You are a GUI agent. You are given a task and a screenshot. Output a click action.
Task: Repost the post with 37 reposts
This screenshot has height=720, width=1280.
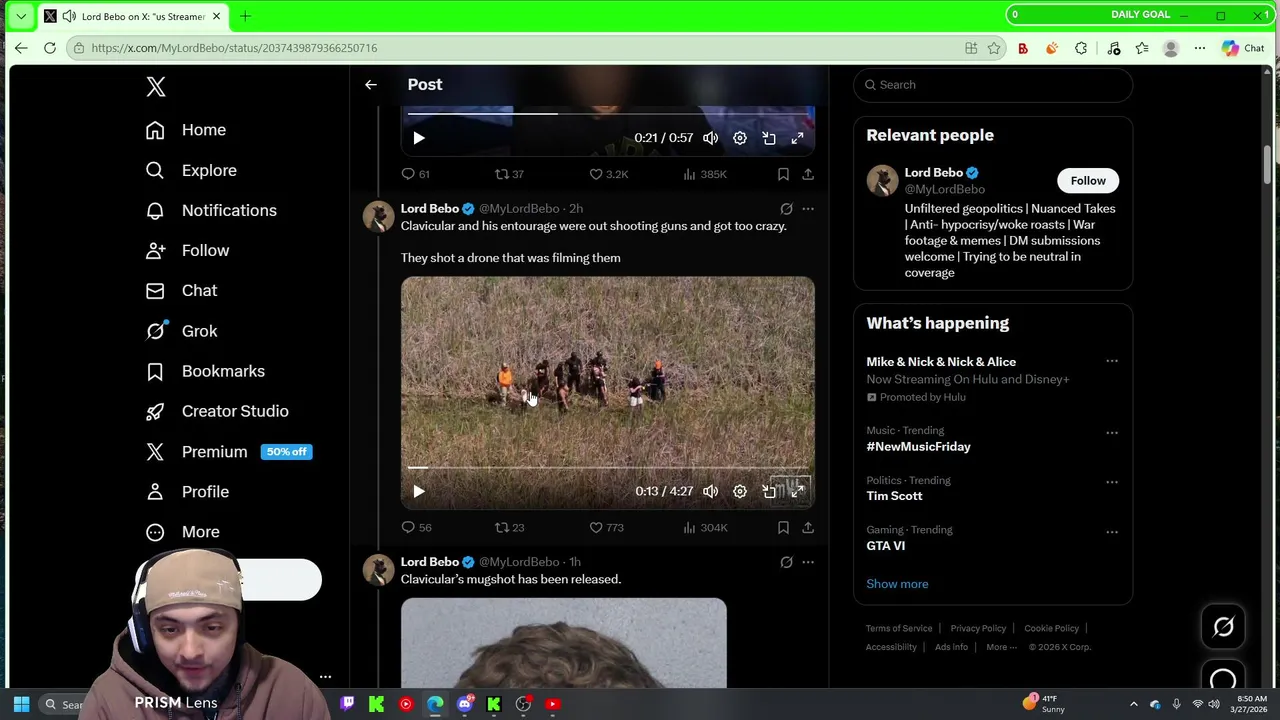point(509,174)
